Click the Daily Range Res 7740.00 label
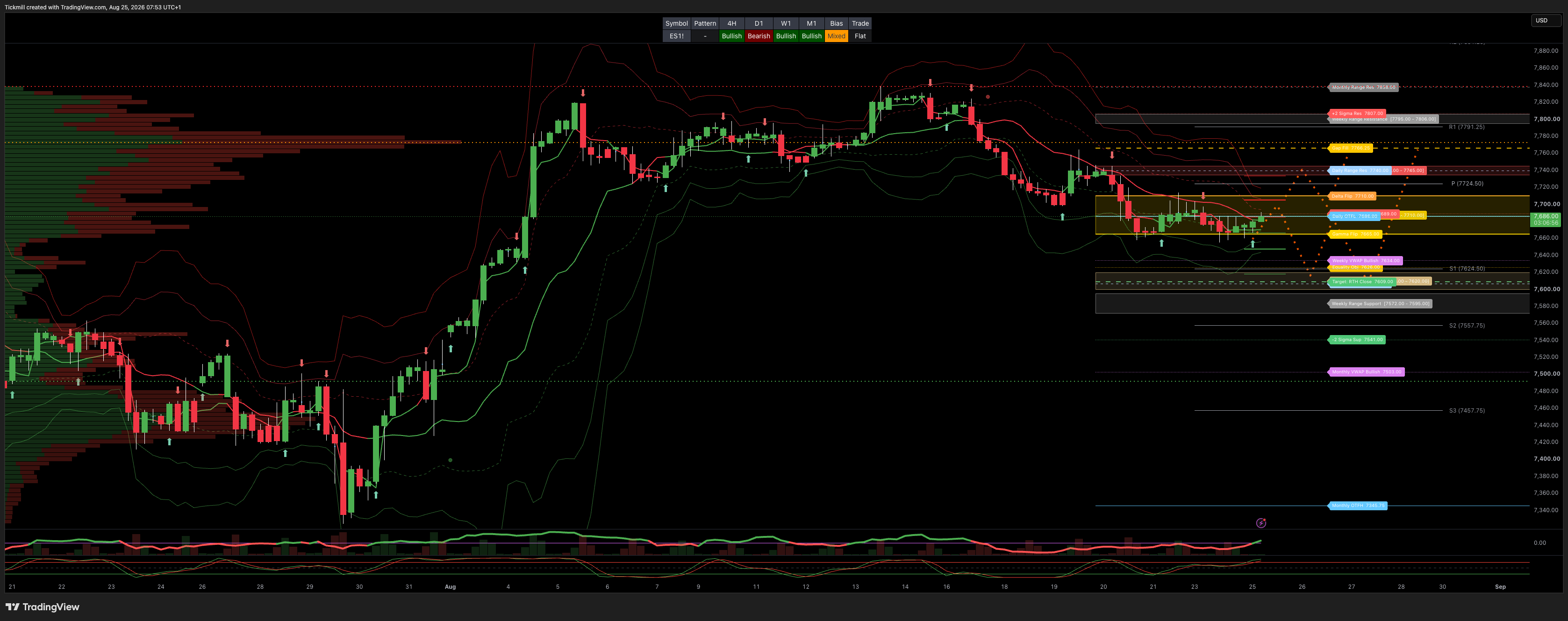Image resolution: width=1568 pixels, height=621 pixels. coord(1359,171)
